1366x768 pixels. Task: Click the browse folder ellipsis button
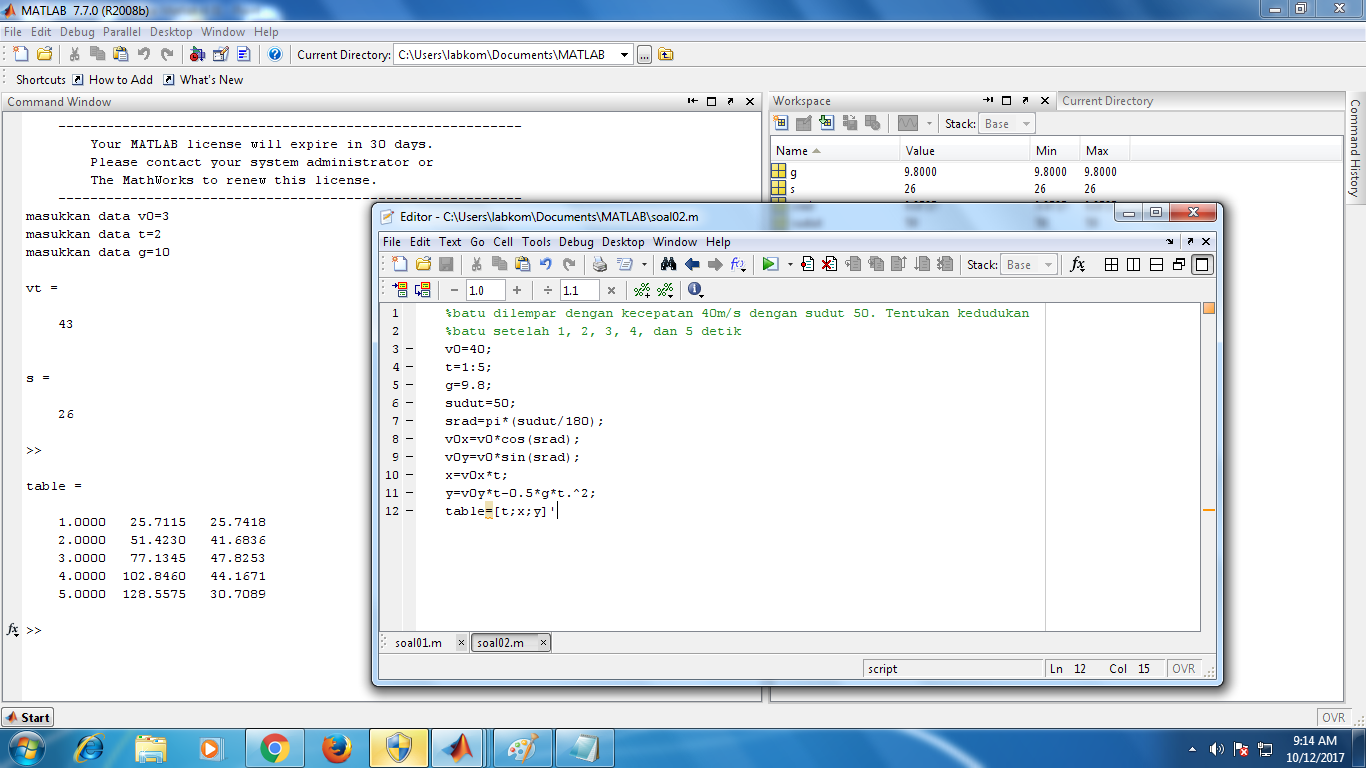[x=644, y=55]
